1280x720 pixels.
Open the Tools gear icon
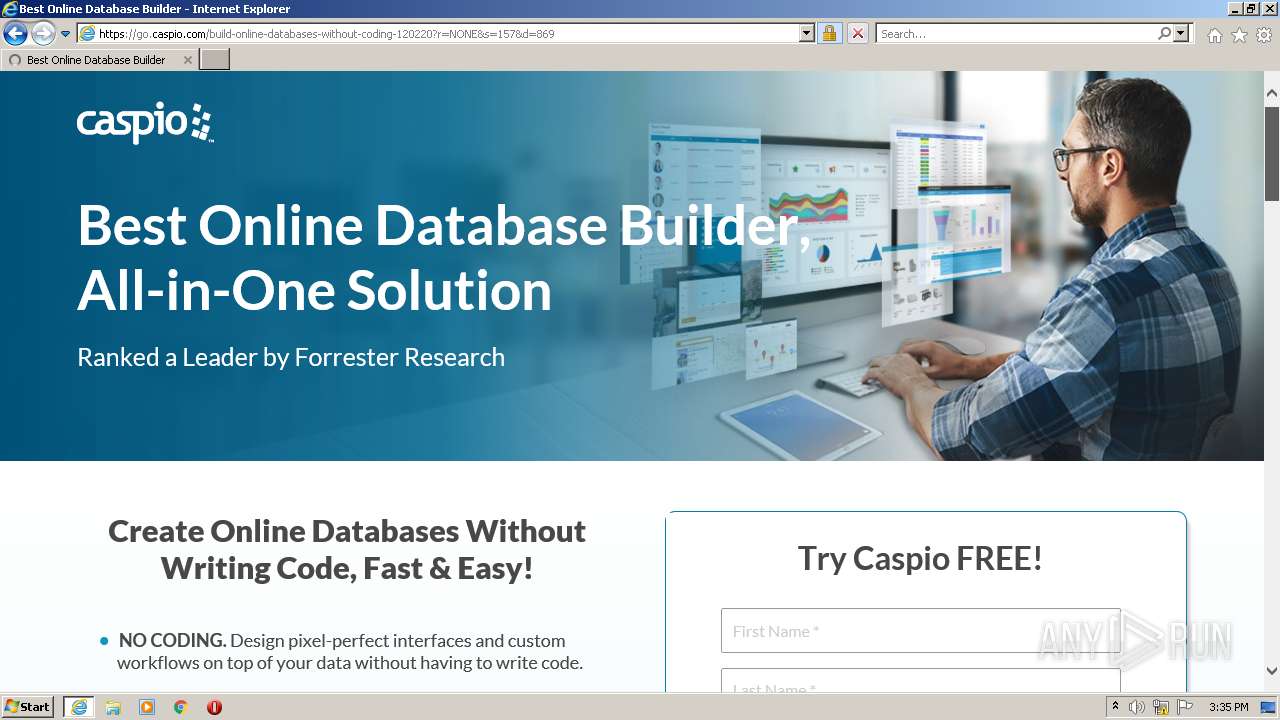point(1264,35)
